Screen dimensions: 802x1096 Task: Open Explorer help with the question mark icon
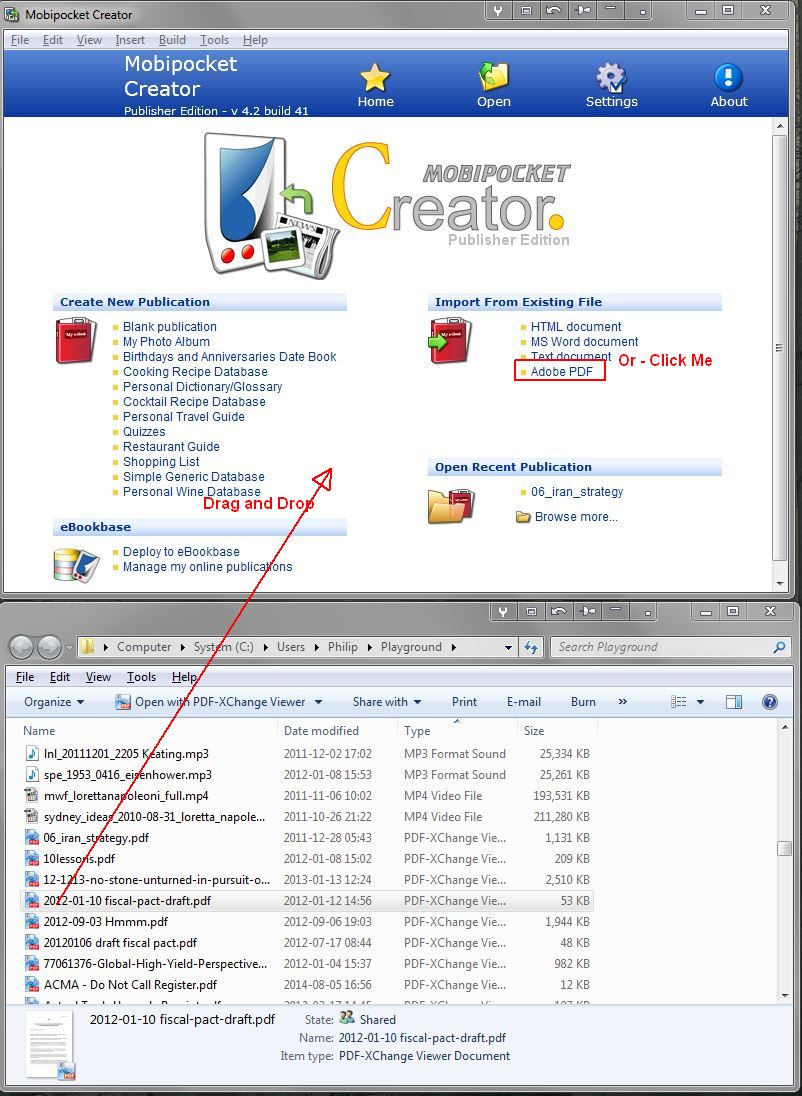769,702
